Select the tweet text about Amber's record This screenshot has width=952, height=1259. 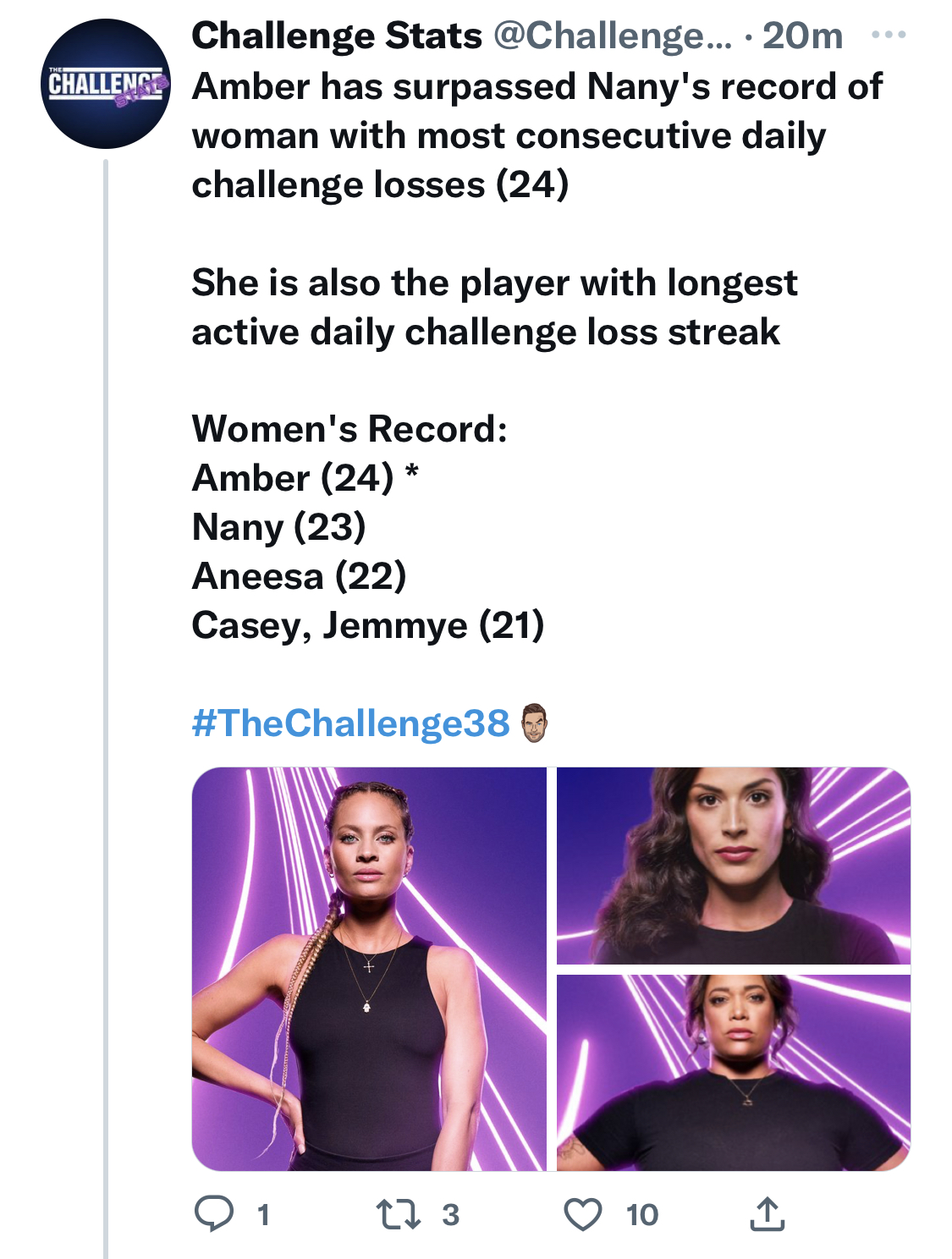click(537, 135)
